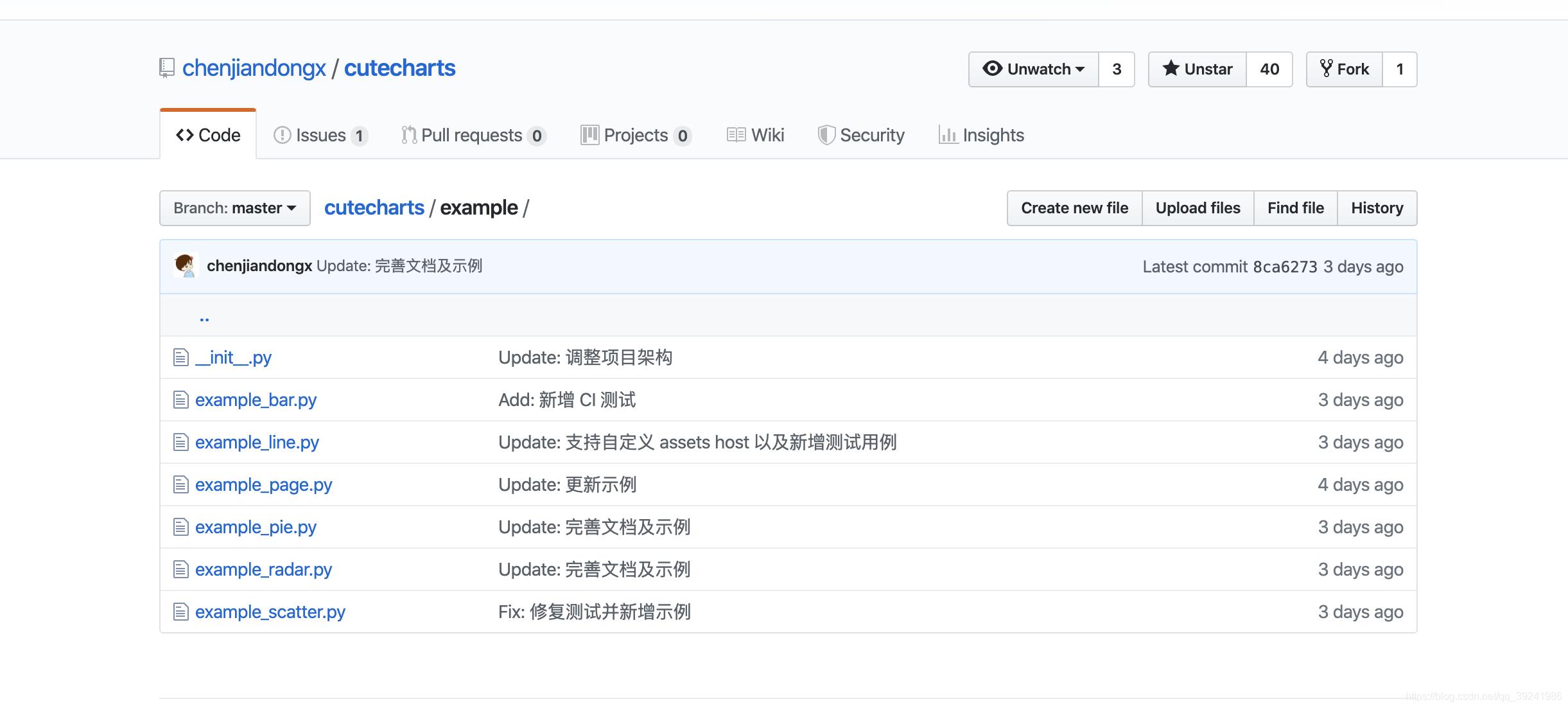1568x708 pixels.
Task: Click the Projects board icon
Action: 589,135
